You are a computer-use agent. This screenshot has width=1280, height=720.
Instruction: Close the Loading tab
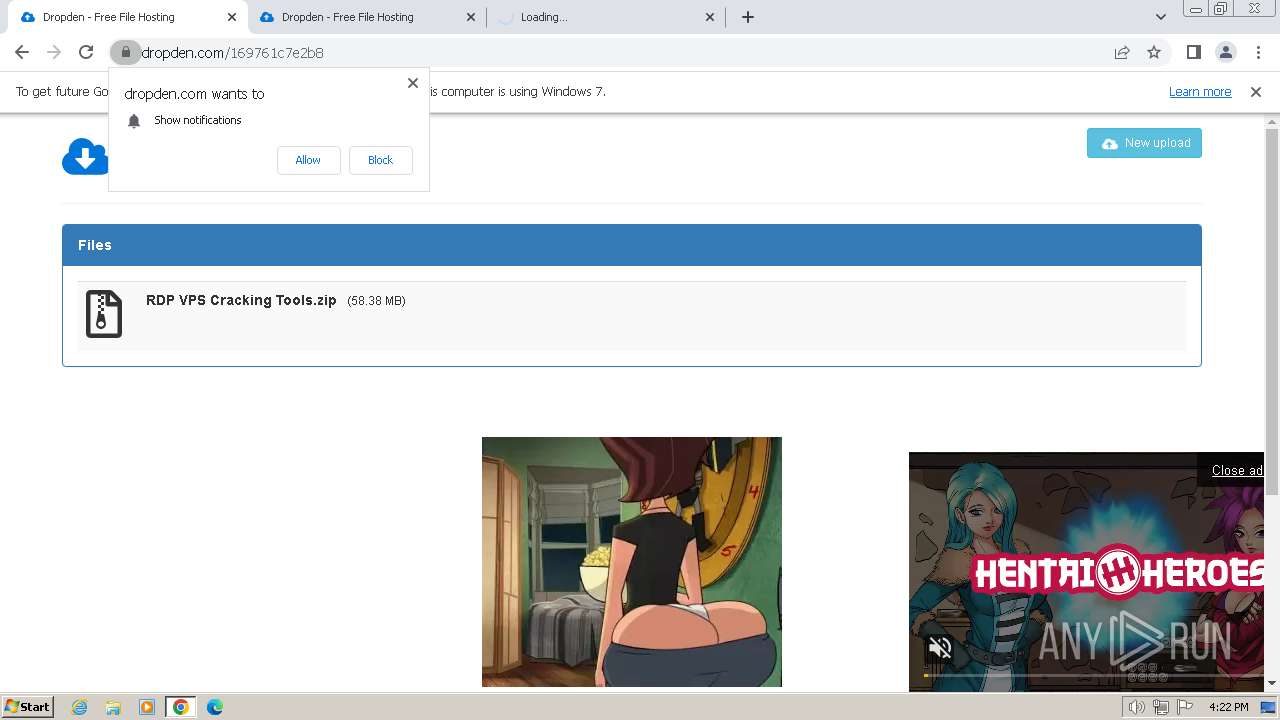tap(710, 17)
